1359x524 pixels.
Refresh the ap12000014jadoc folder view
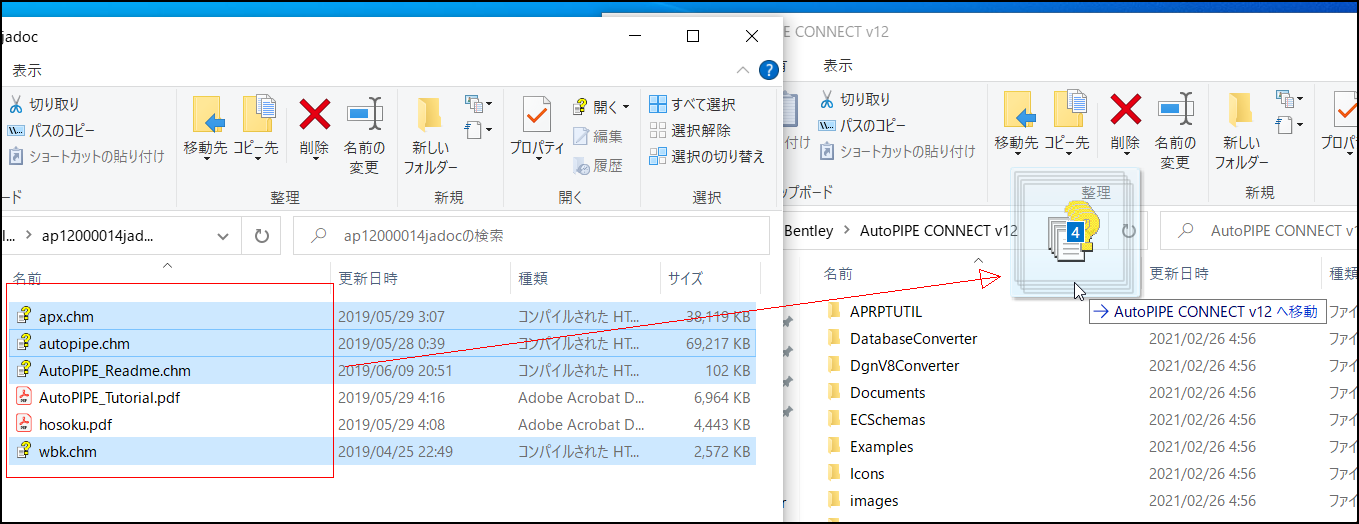tap(262, 236)
